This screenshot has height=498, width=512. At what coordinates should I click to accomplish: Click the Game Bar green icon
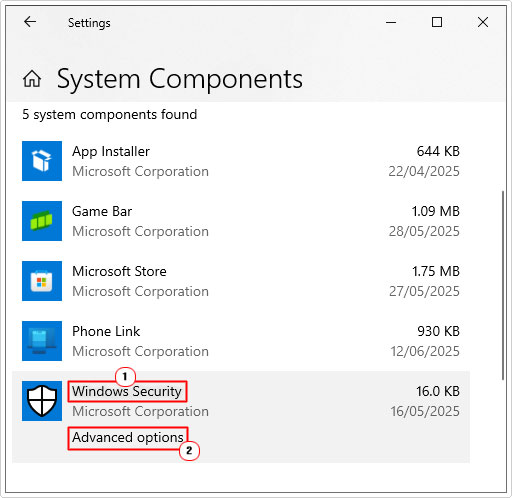(42, 221)
